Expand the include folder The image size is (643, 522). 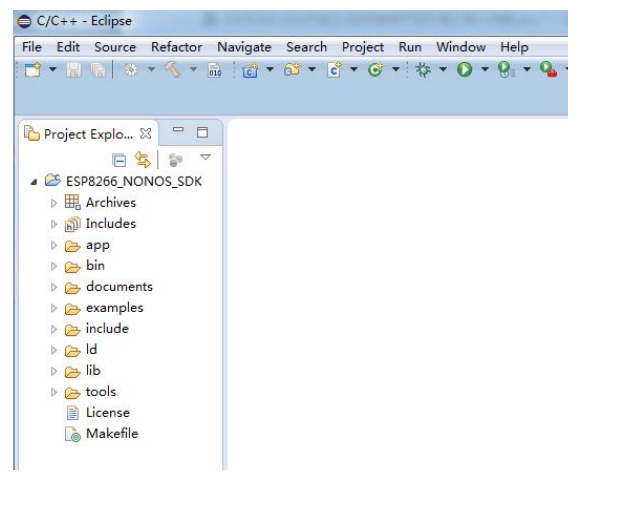54,329
